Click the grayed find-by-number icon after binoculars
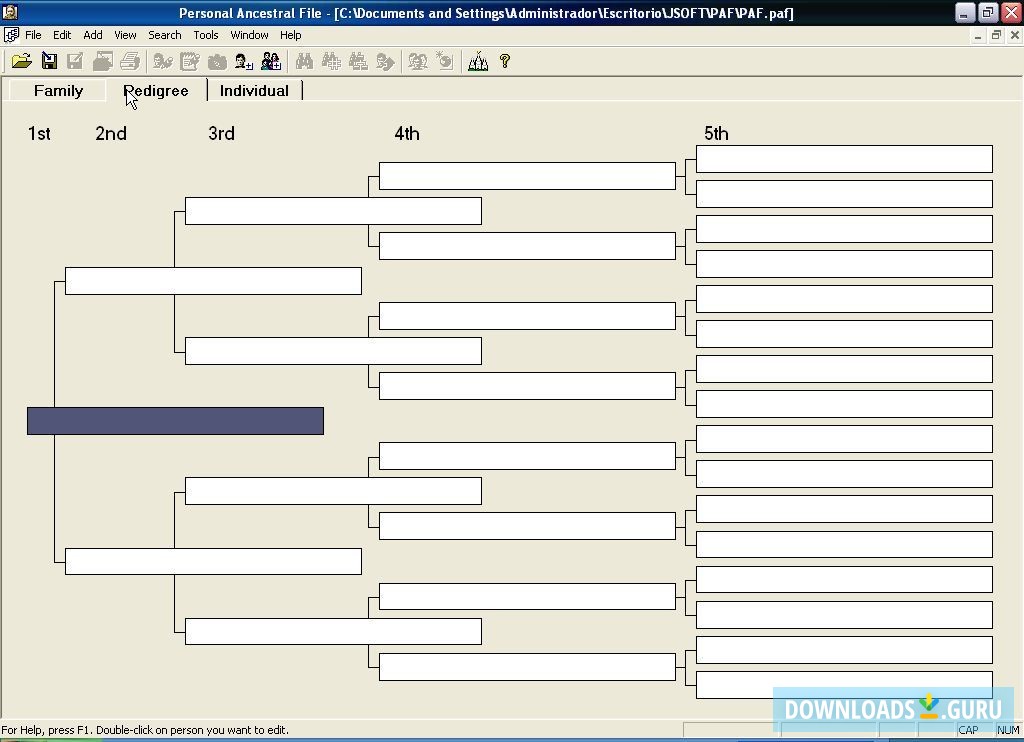Viewport: 1024px width, 742px height. pos(331,61)
